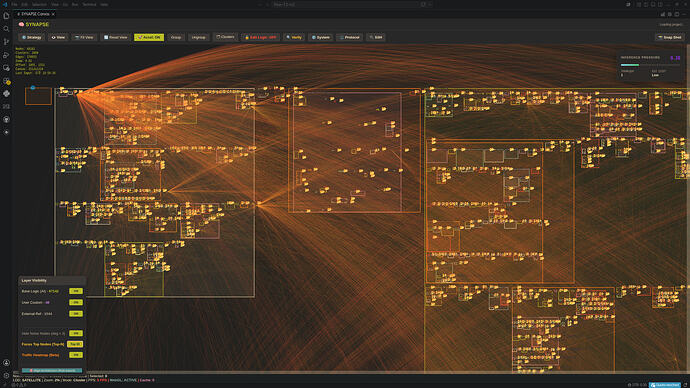The height and width of the screenshot is (388, 690).
Task: Toggle the Hide Noise Nodes switch
Action: (x=76, y=333)
